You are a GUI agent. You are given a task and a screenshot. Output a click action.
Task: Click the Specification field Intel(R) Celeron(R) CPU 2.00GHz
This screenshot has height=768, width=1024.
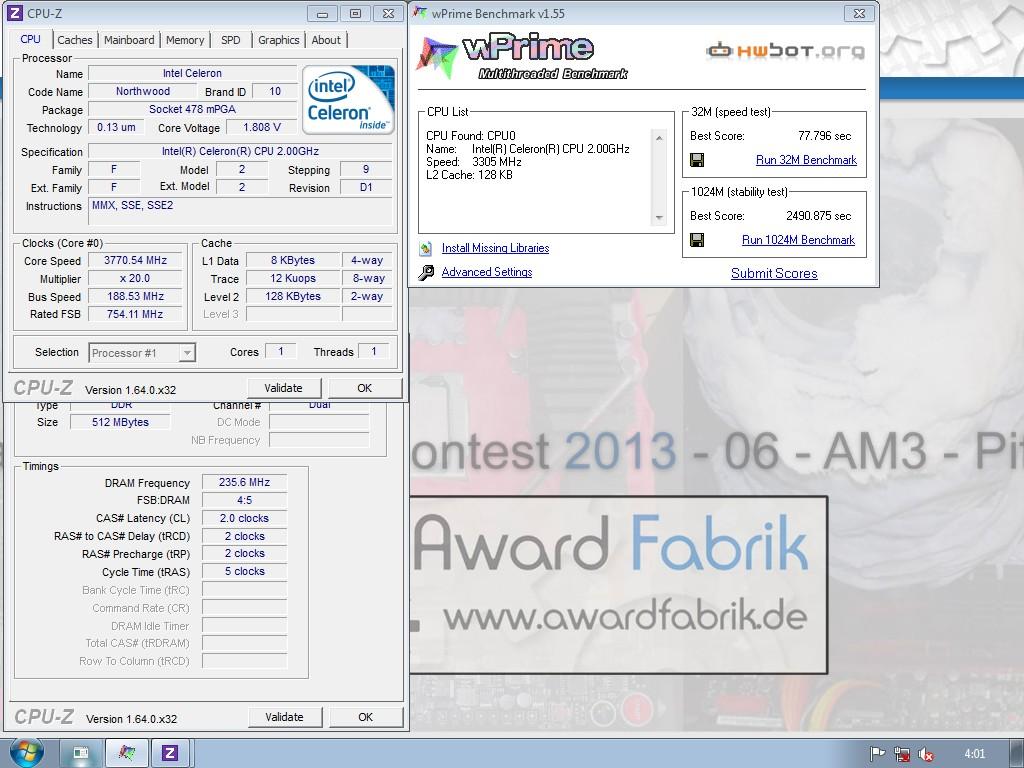point(240,151)
